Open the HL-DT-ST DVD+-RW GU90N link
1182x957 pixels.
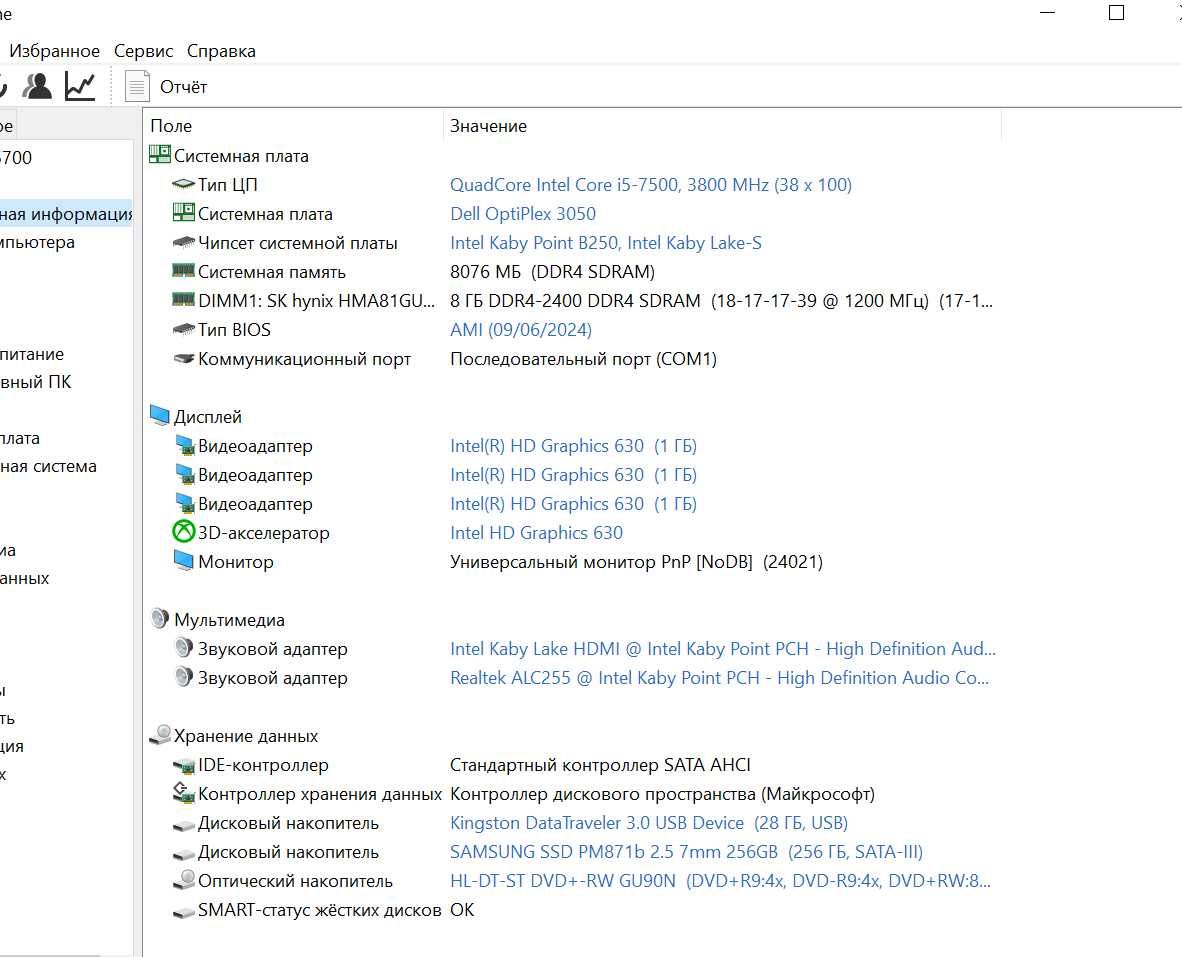tap(720, 881)
